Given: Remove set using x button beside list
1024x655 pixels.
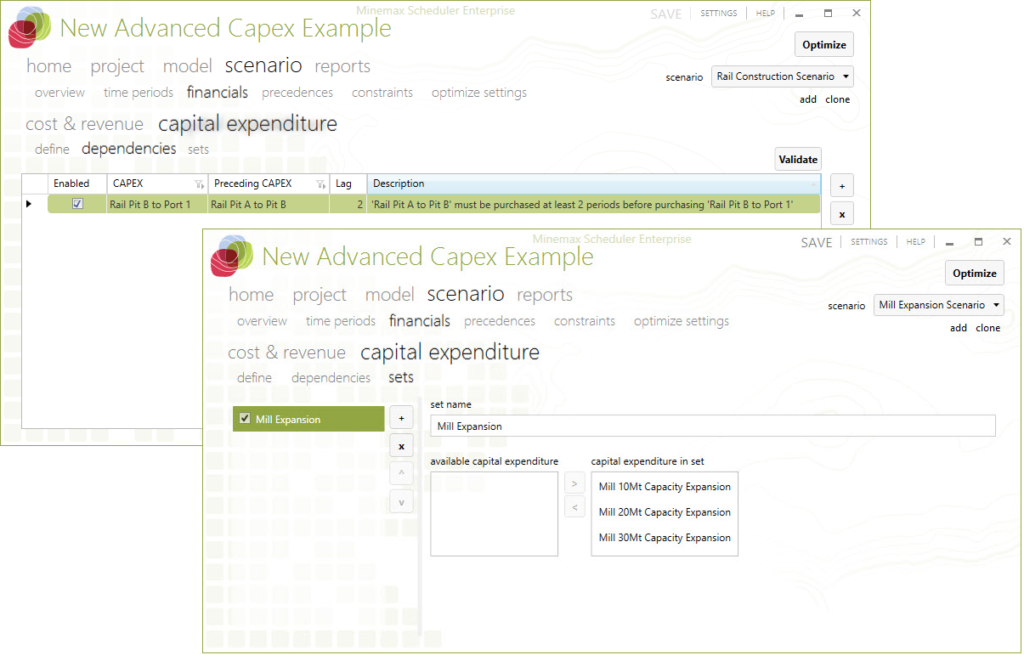Looking at the screenshot, I should pos(401,446).
